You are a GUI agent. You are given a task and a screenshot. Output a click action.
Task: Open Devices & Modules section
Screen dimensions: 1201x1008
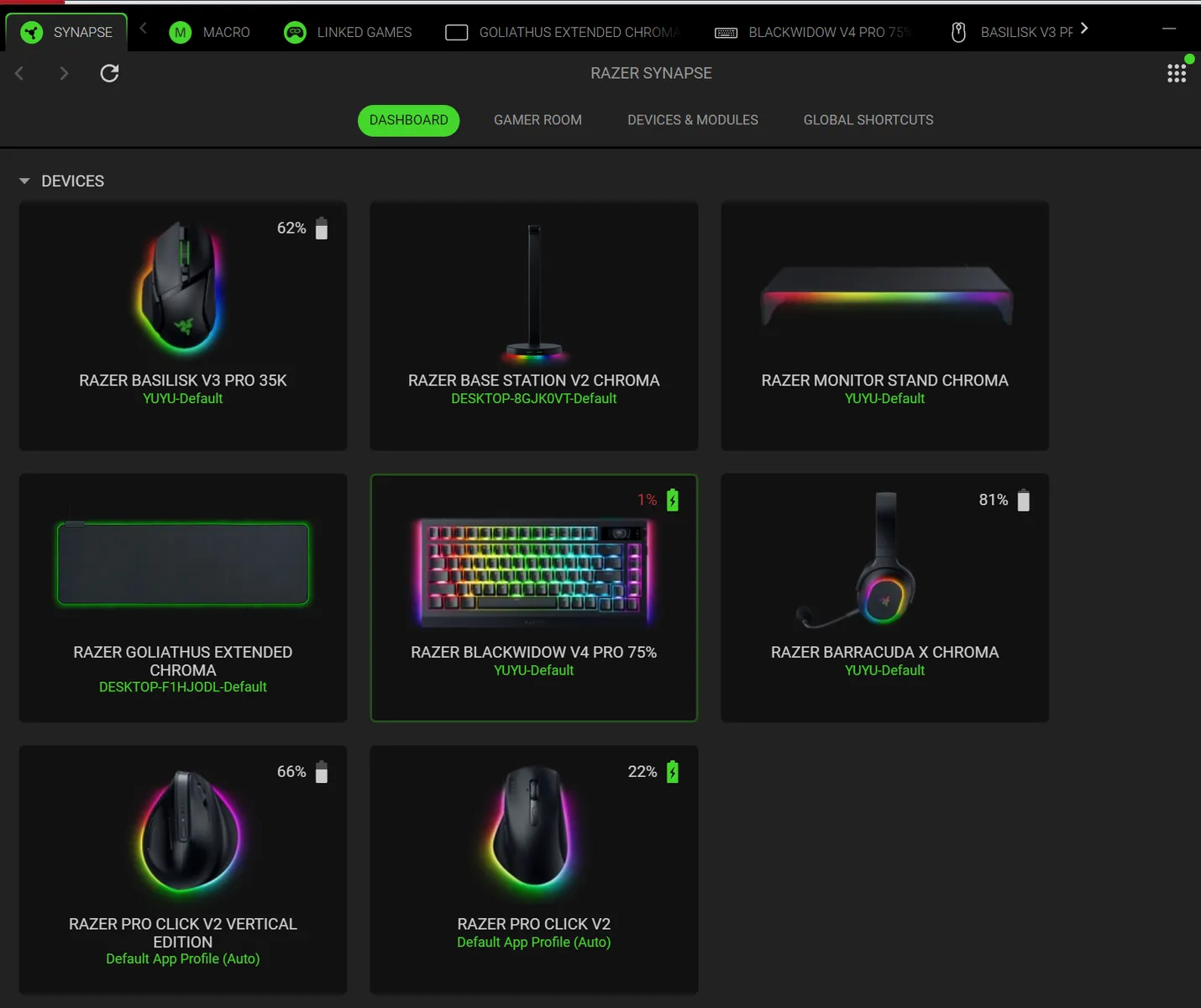pos(692,120)
